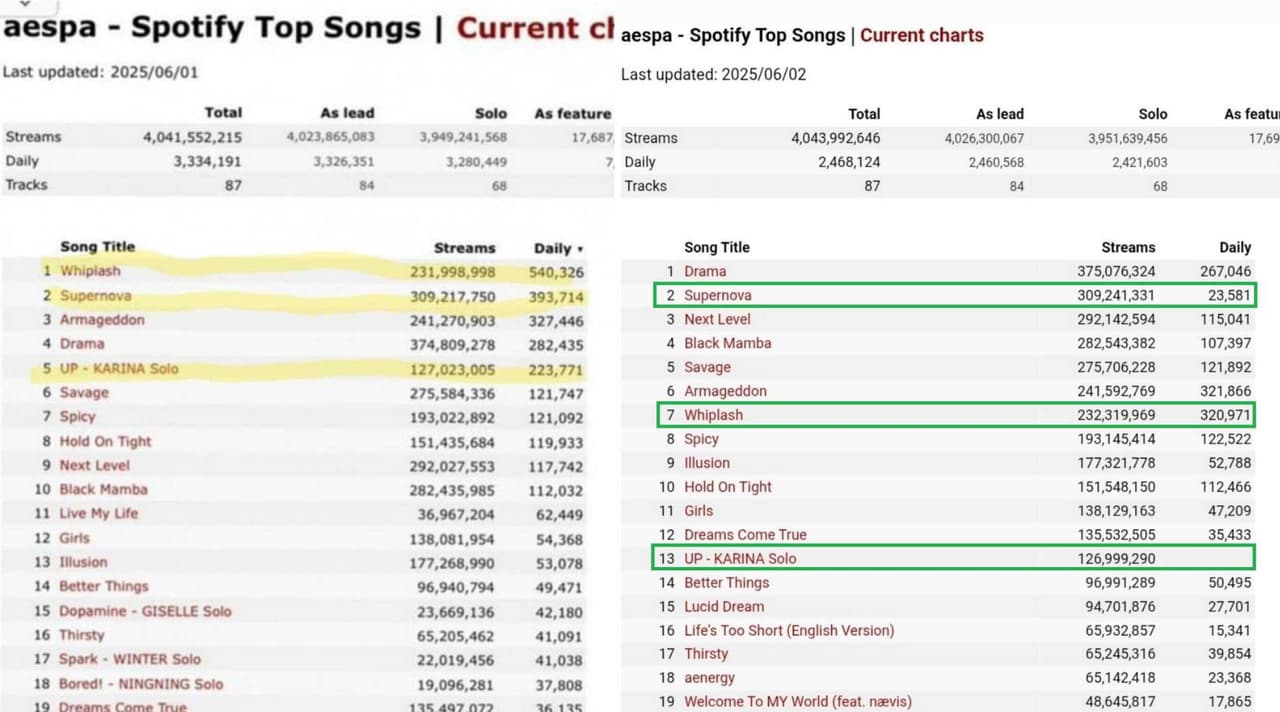Sort by Daily column in left table
Viewport: 1280px width, 712px height.
tap(558, 248)
